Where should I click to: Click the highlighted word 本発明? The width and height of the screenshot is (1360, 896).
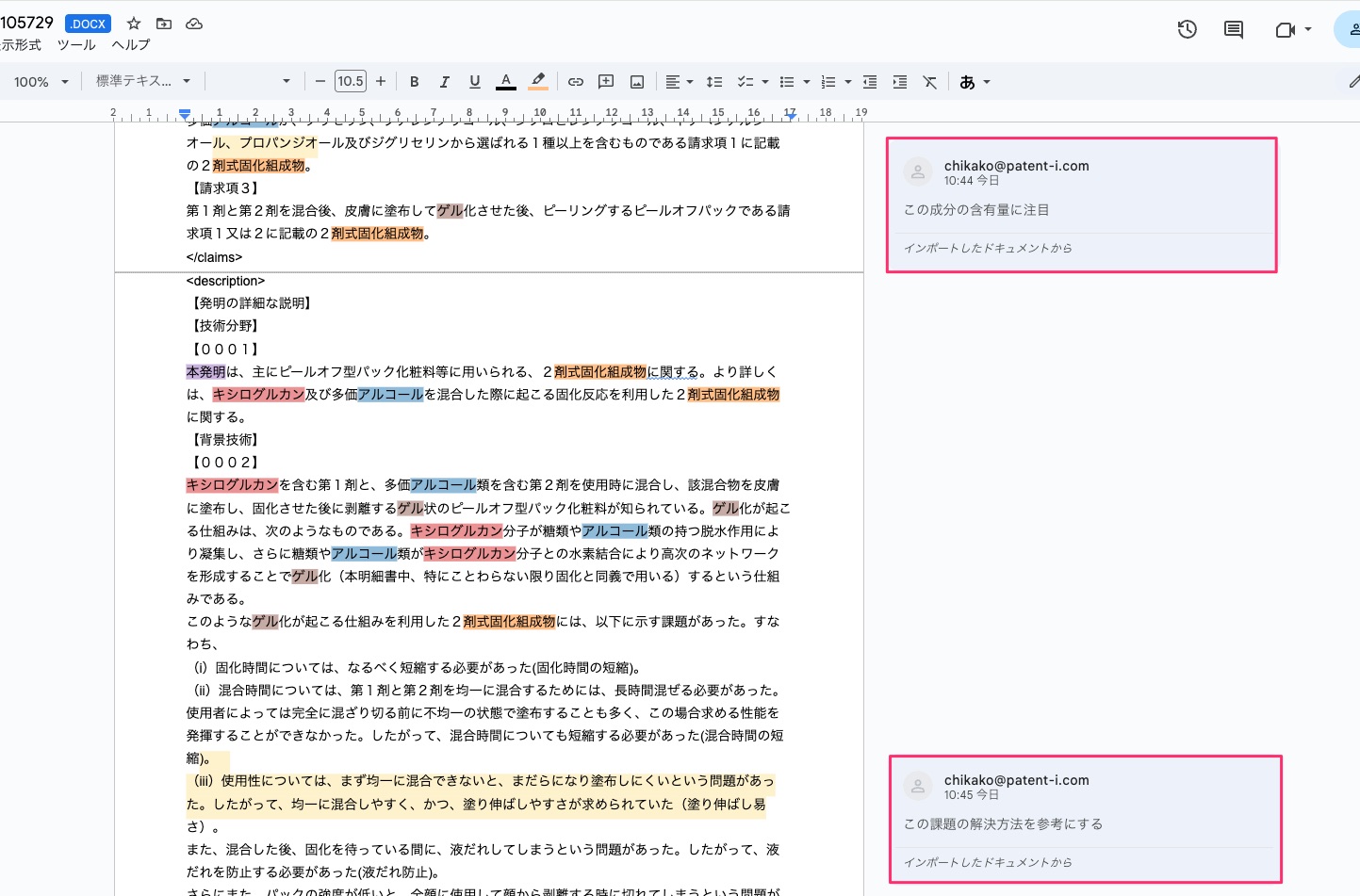pos(205,371)
